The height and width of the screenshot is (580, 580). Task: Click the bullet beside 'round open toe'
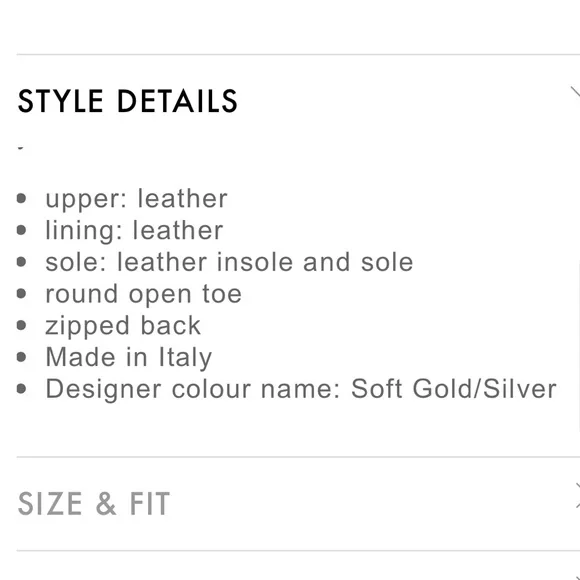pos(21,294)
